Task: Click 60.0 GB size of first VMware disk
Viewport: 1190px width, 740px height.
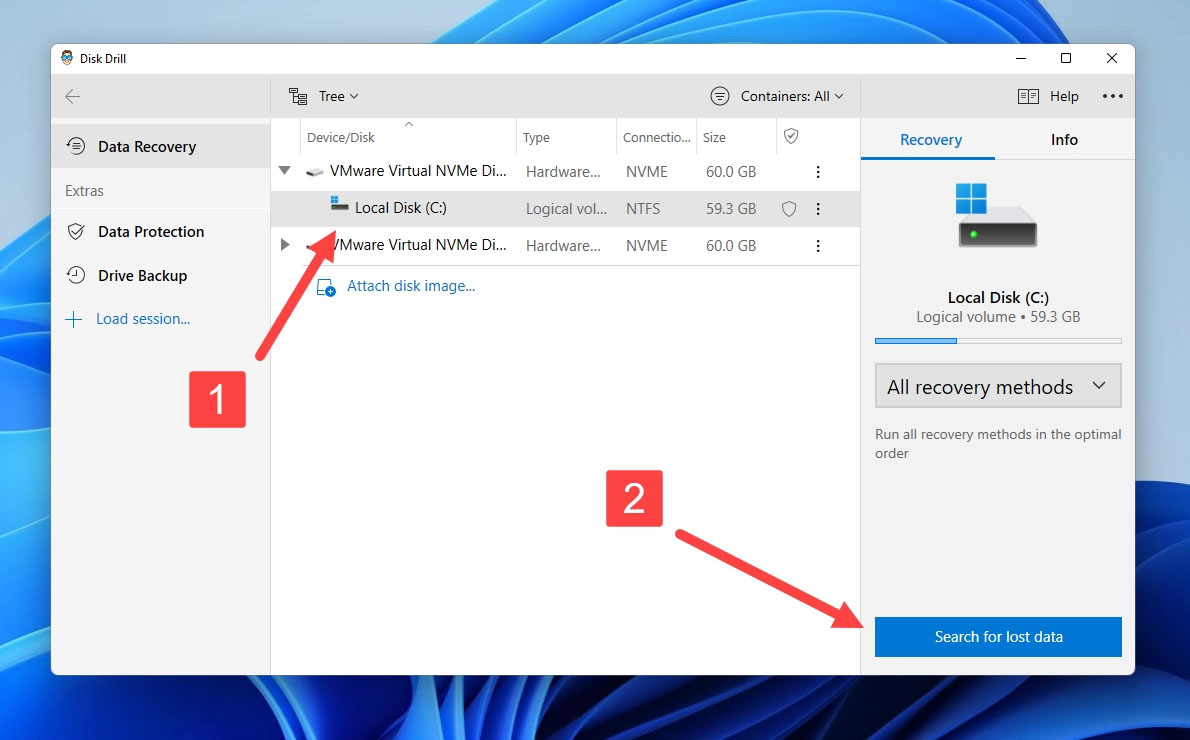Action: [731, 172]
